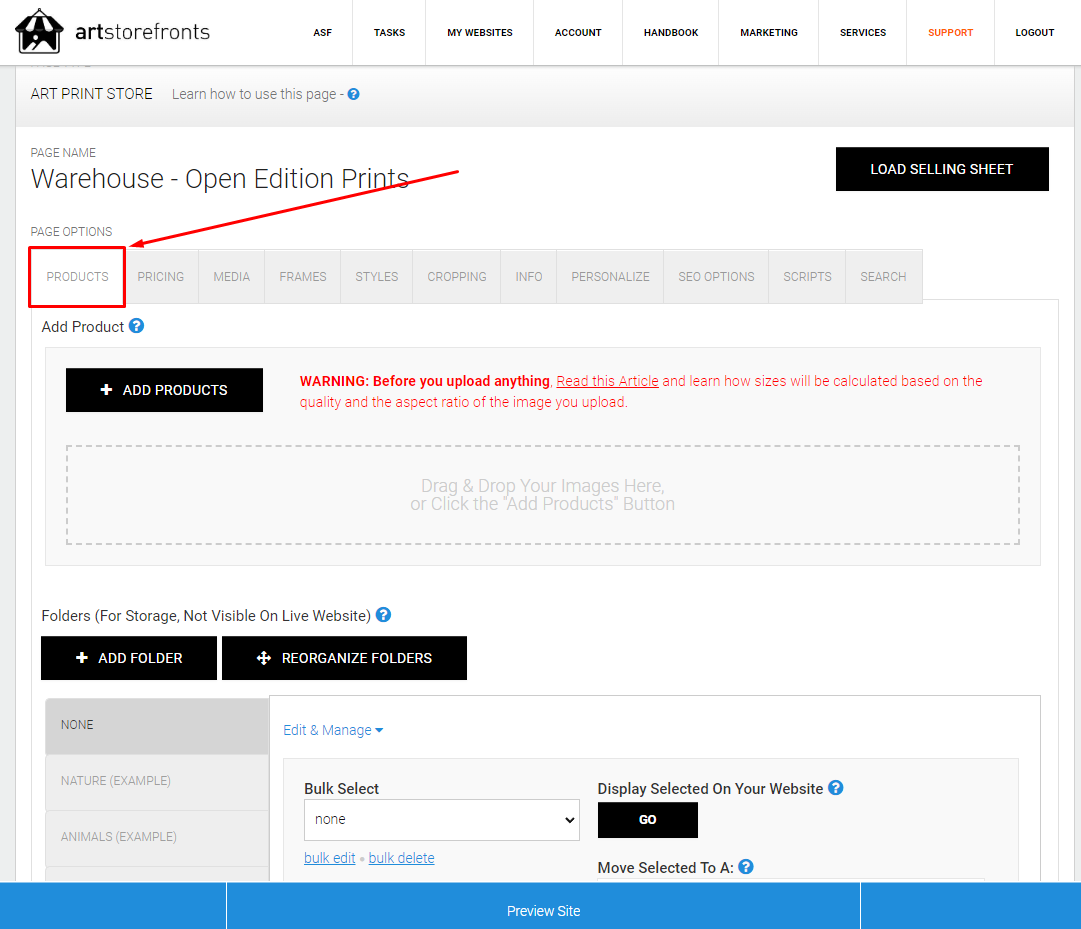Screen dimensions: 1081x929
Task: Expand the Edit & Manage menu
Action: point(333,730)
